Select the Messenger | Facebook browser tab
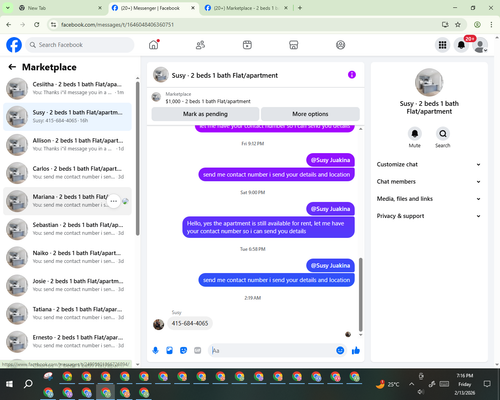The image size is (500, 400). pos(153,8)
